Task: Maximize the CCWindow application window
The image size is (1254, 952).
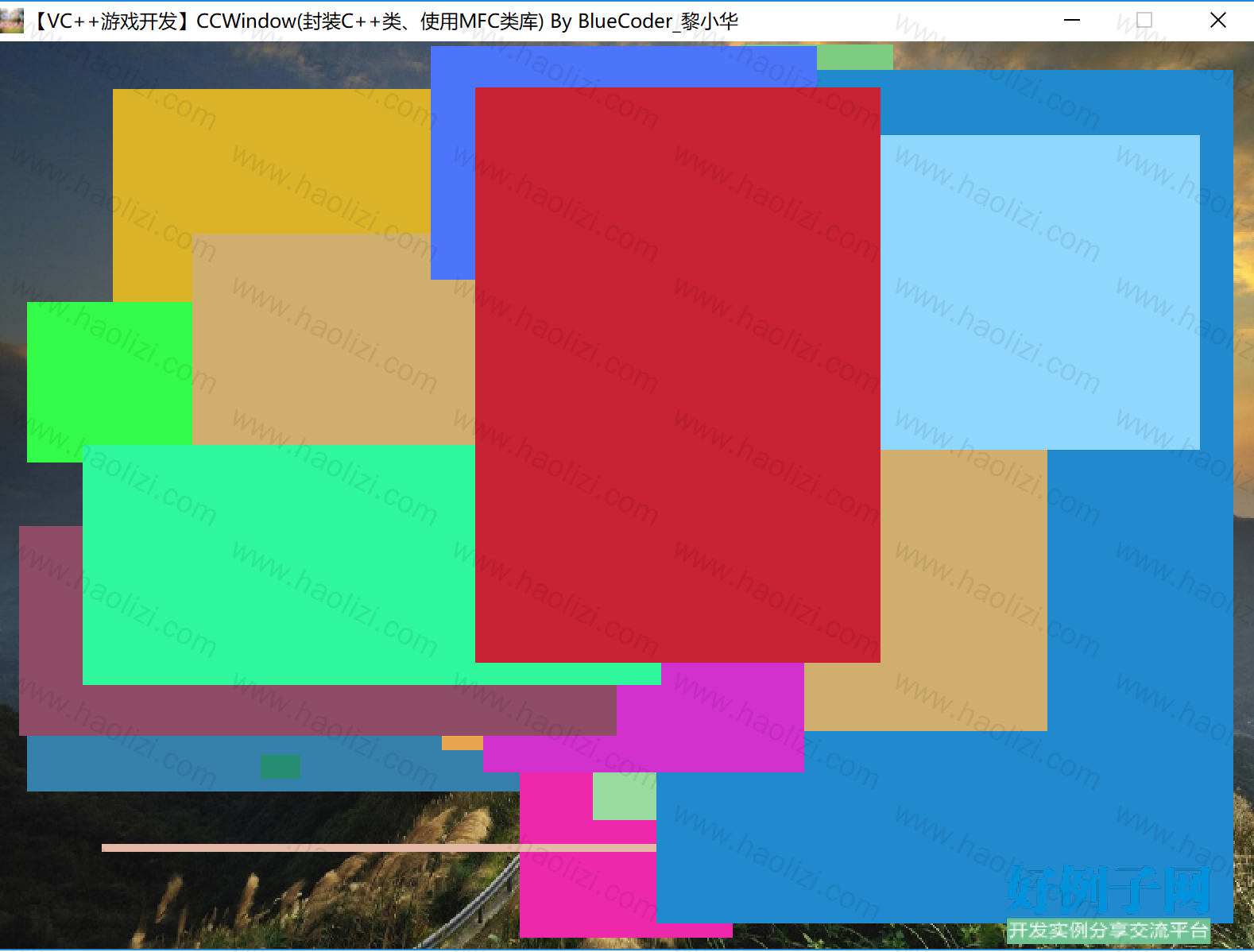Action: point(1144,21)
